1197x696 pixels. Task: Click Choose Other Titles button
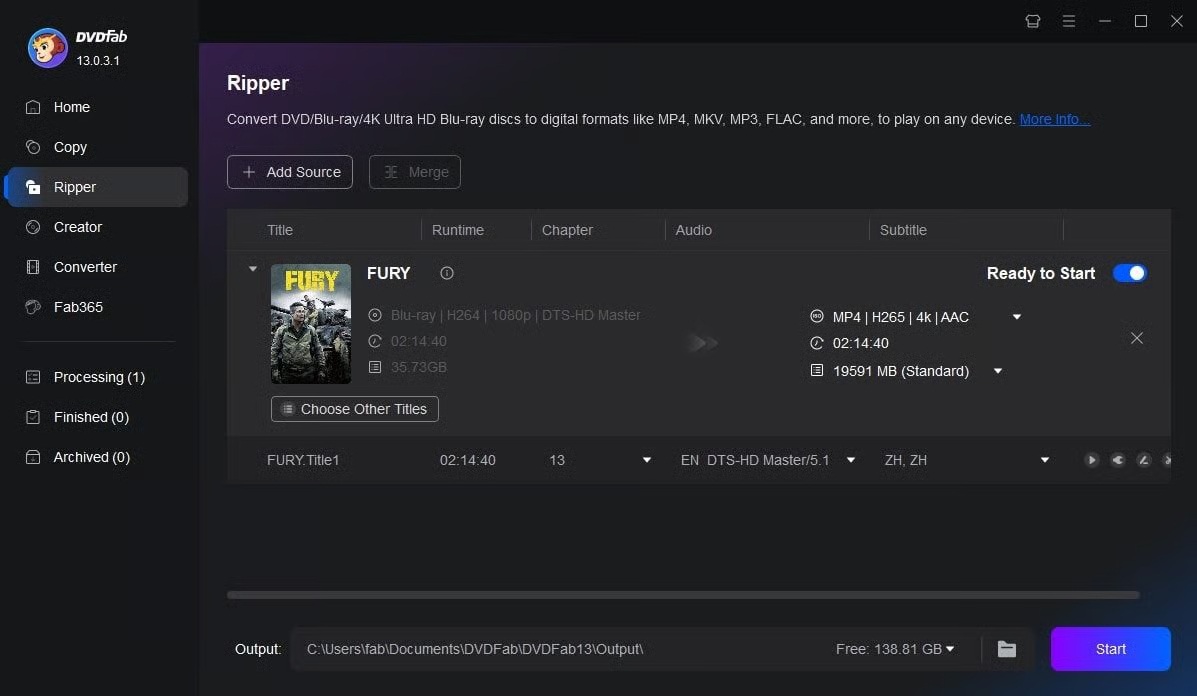pos(354,409)
